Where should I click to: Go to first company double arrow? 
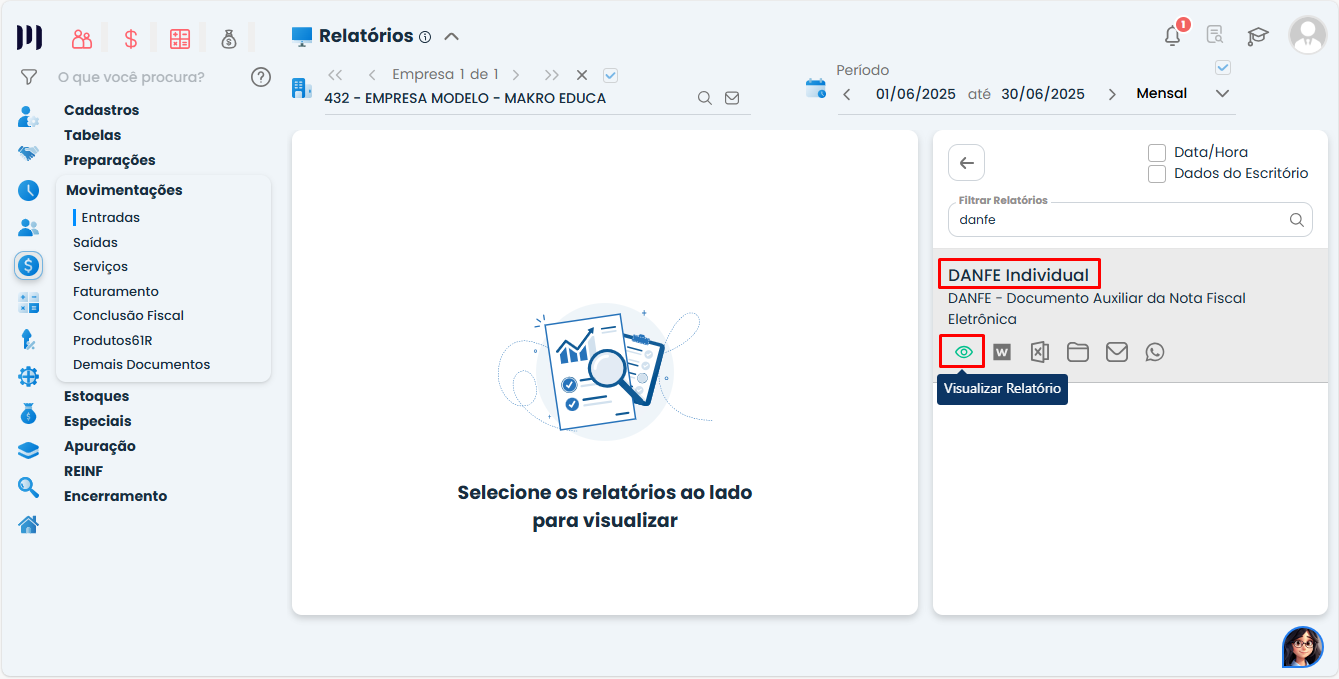click(x=335, y=75)
